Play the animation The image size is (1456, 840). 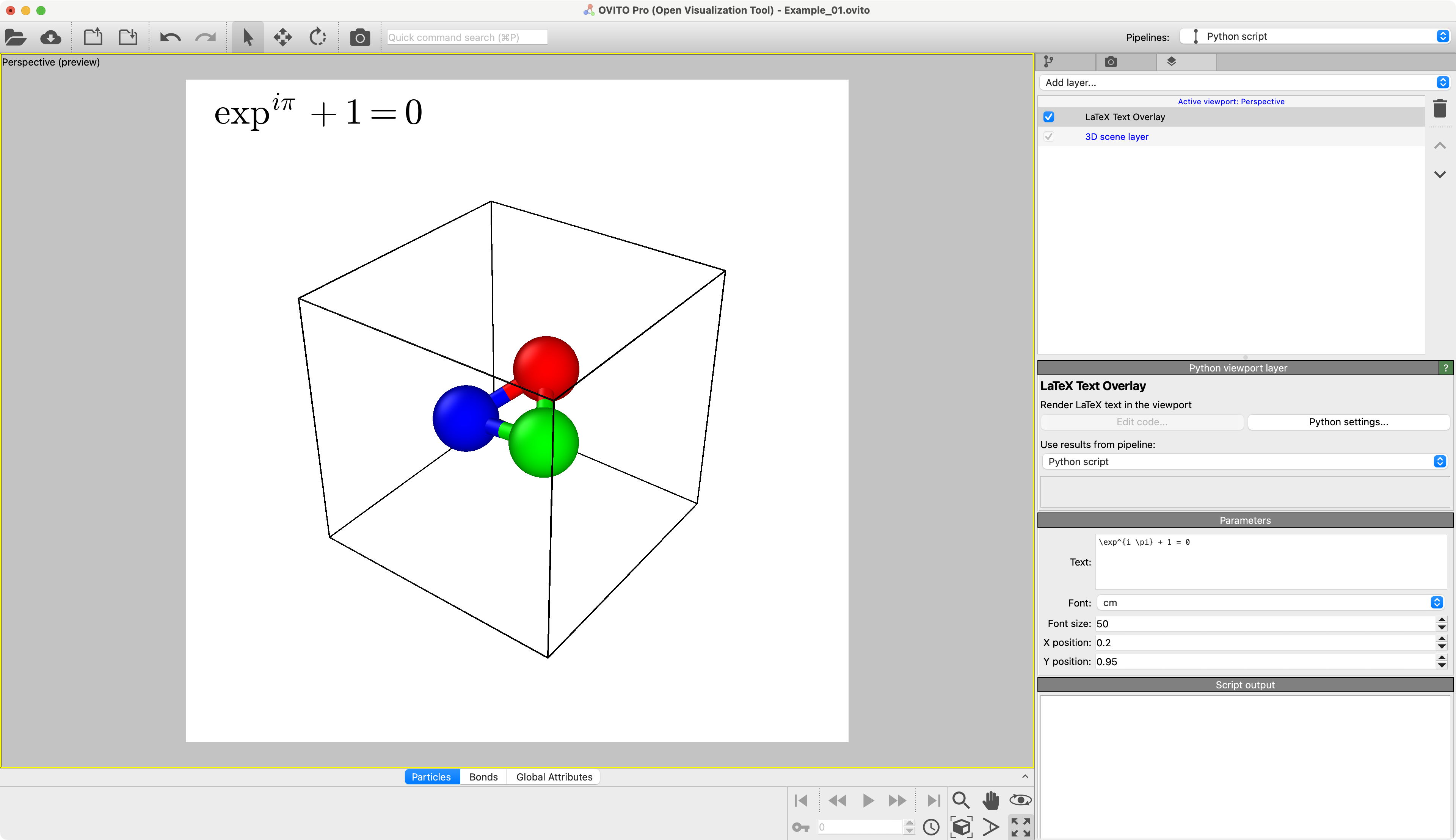click(868, 800)
